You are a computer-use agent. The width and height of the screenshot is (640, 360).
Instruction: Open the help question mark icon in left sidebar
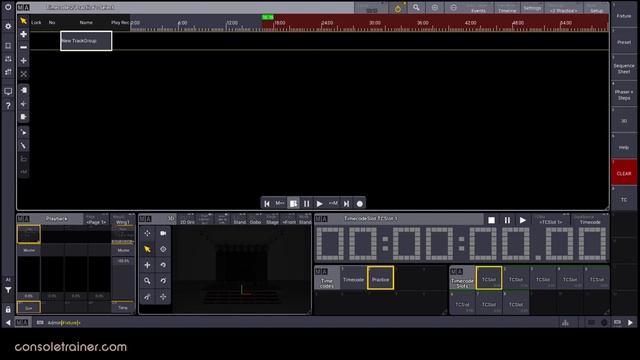(x=8, y=106)
